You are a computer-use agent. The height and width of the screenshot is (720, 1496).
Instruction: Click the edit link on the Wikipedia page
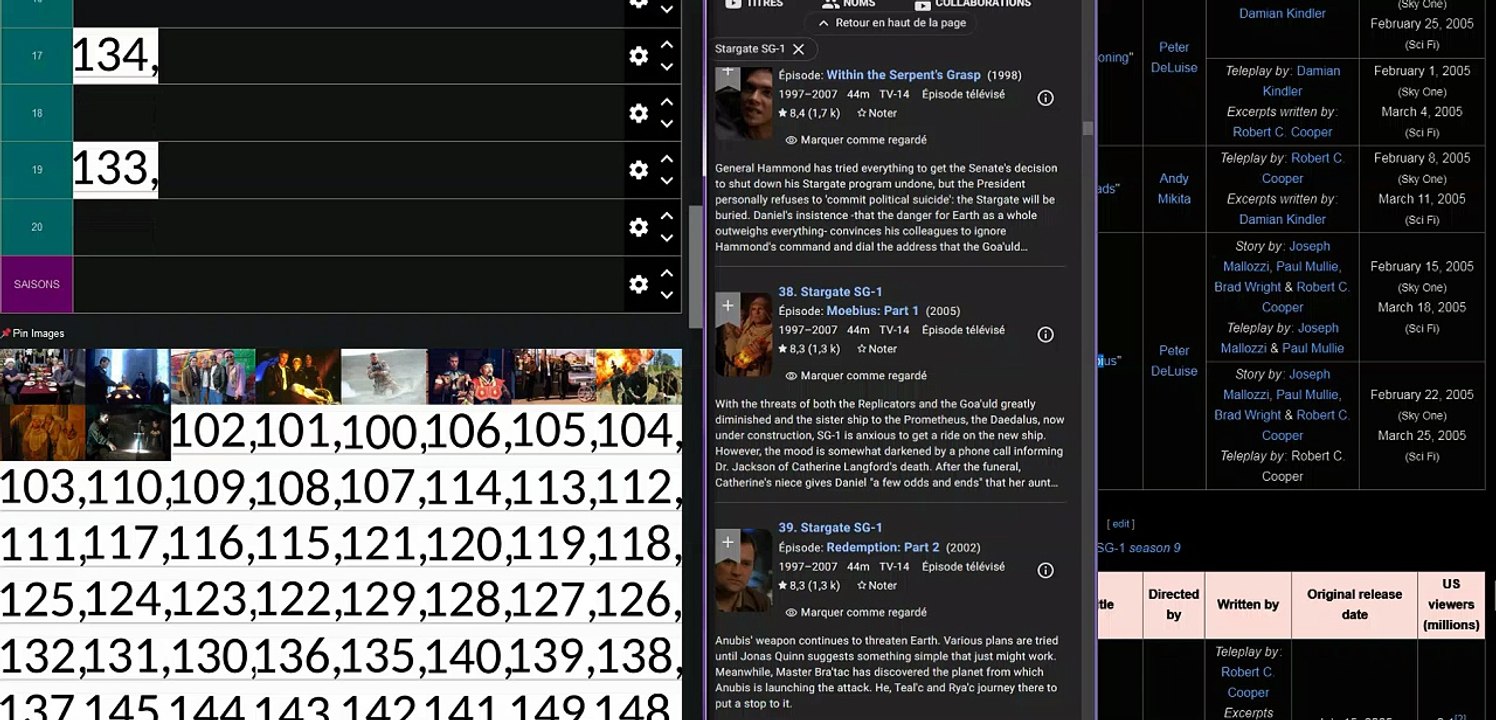pos(1121,524)
